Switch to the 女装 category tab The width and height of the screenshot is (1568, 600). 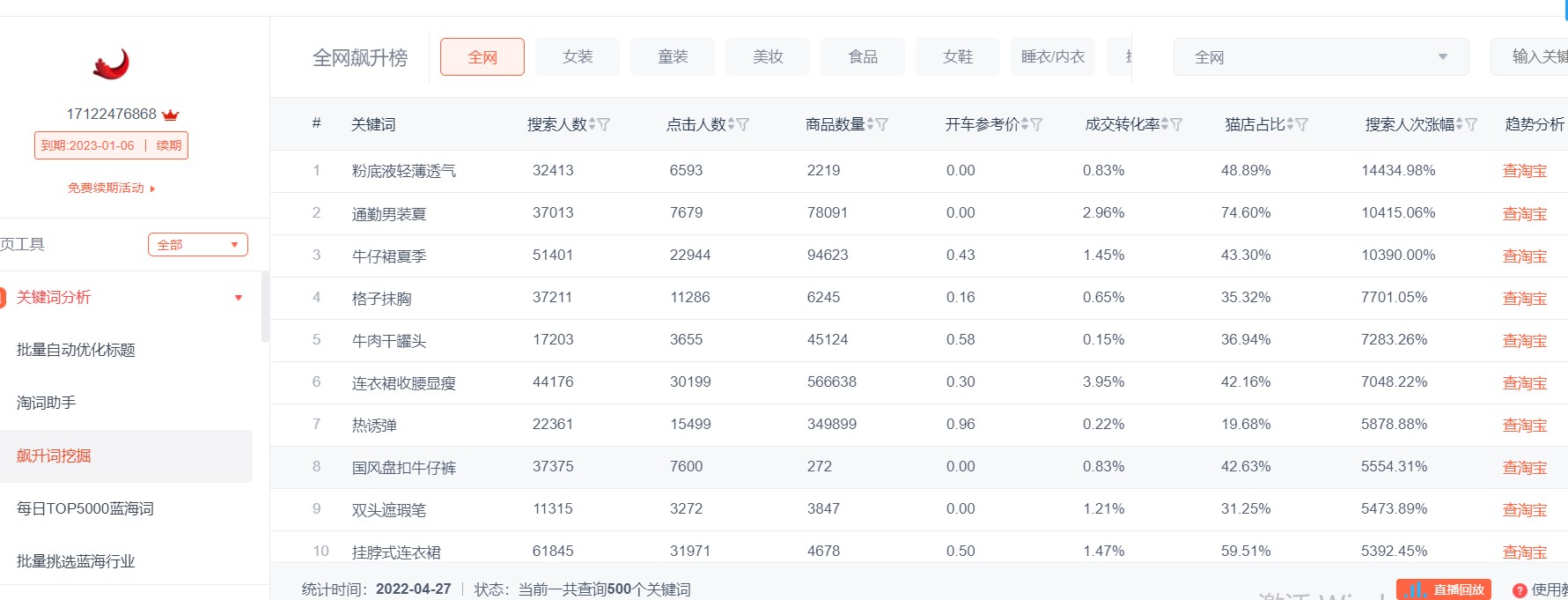click(578, 57)
